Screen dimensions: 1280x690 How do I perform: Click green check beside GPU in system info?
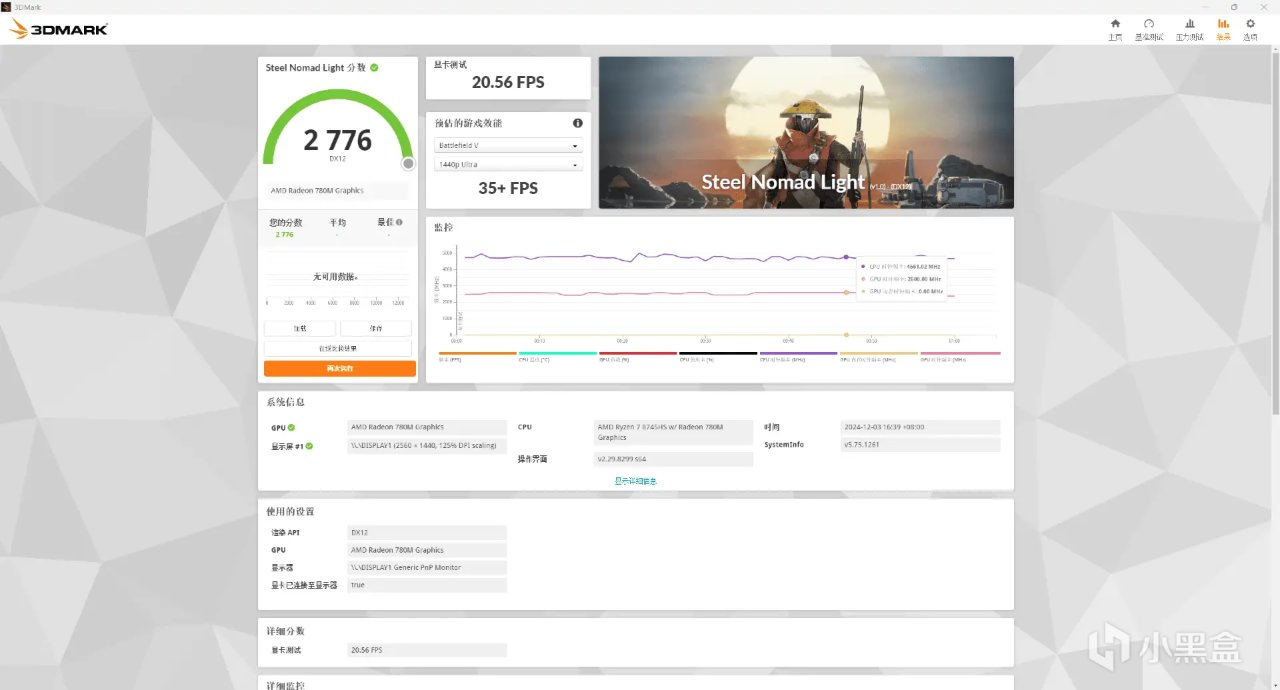click(x=291, y=427)
